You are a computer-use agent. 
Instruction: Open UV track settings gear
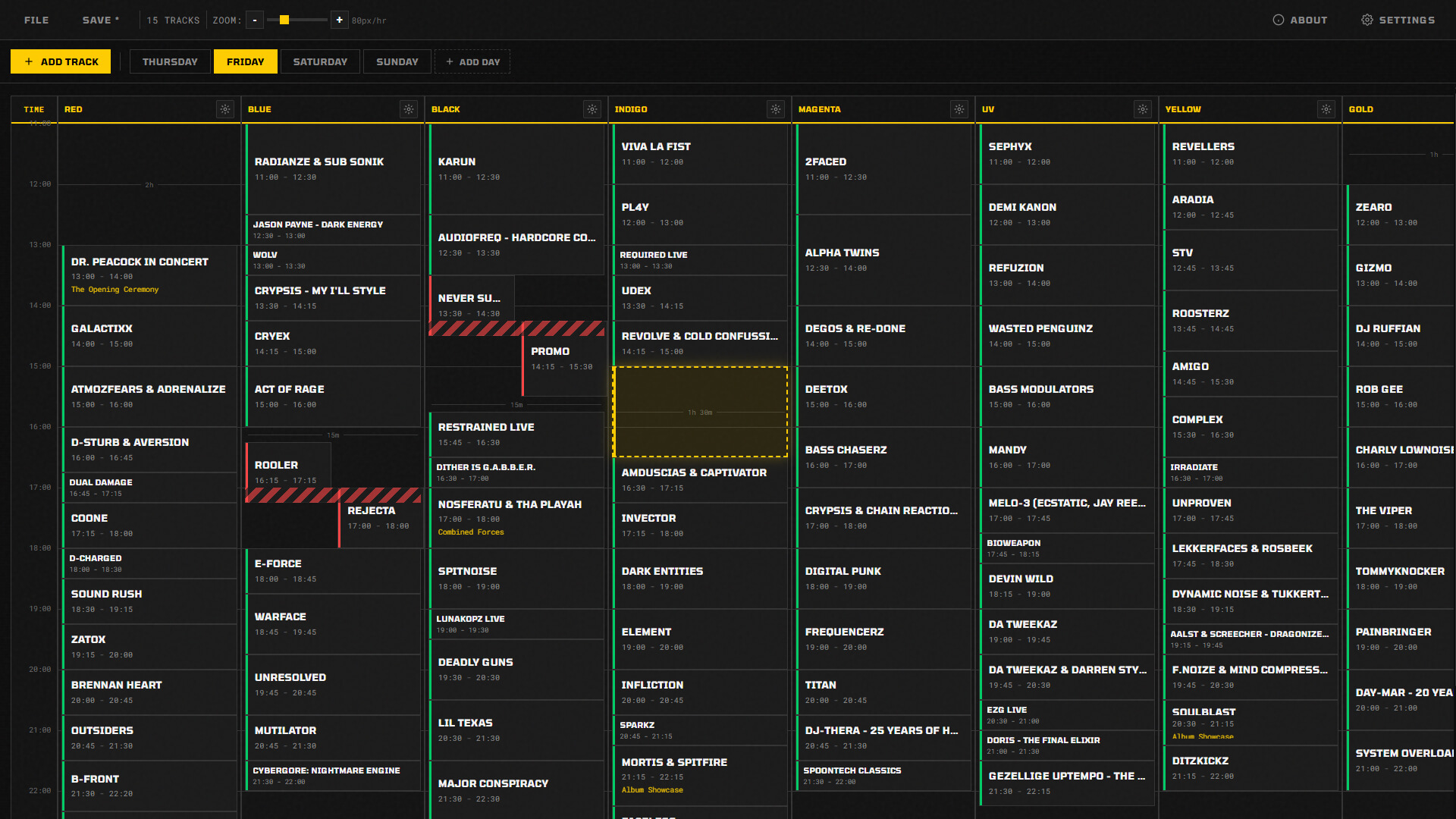[1143, 109]
